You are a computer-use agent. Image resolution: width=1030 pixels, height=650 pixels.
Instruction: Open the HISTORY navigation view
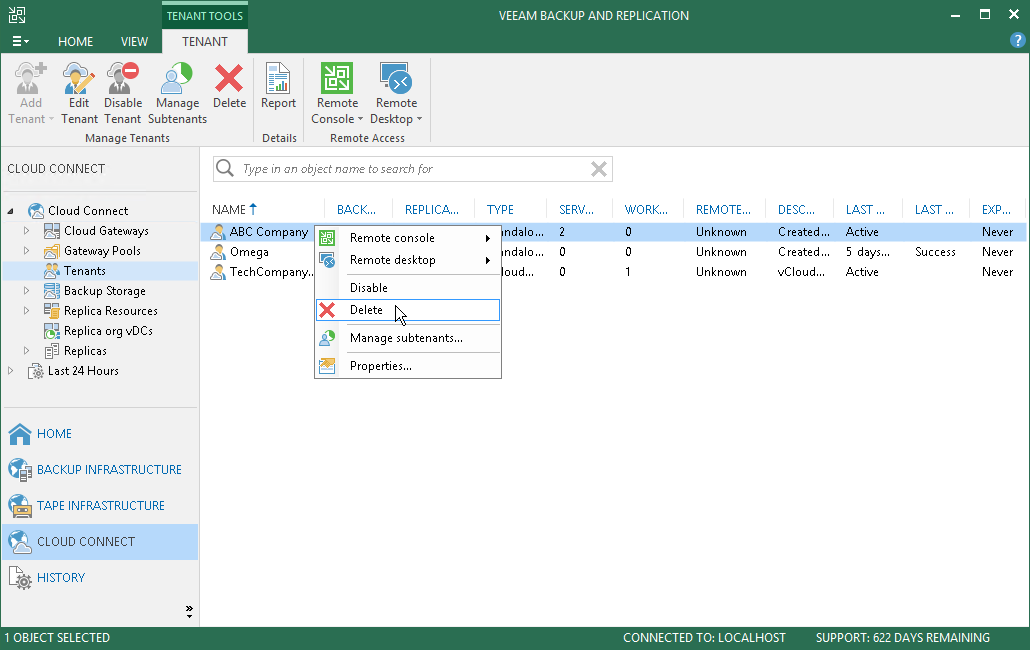click(x=100, y=578)
